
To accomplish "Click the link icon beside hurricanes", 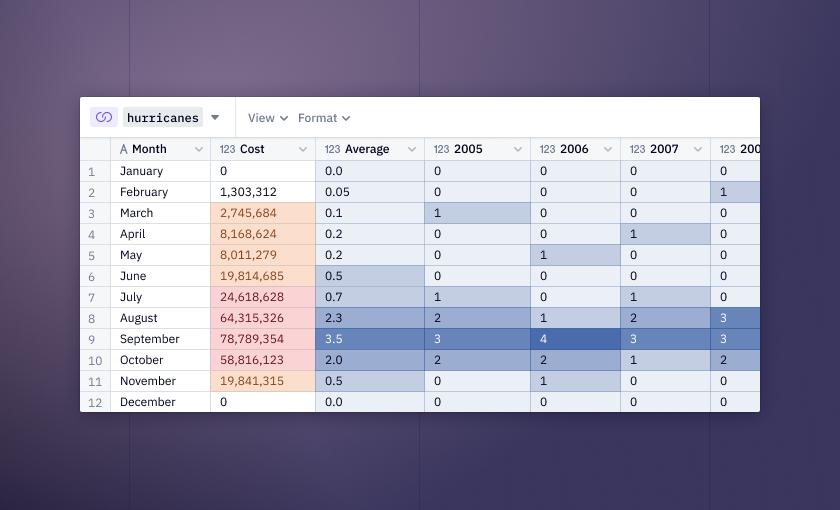I will pyautogui.click(x=104, y=117).
